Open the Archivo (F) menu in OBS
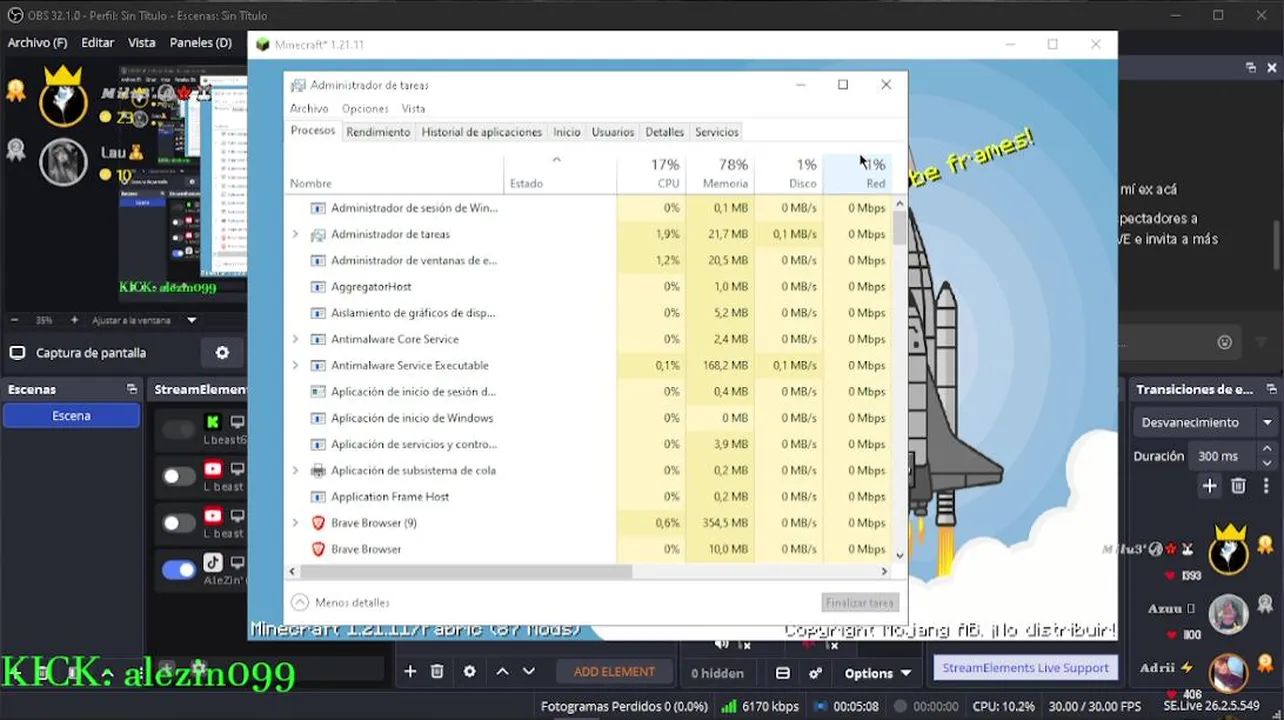 pos(37,43)
